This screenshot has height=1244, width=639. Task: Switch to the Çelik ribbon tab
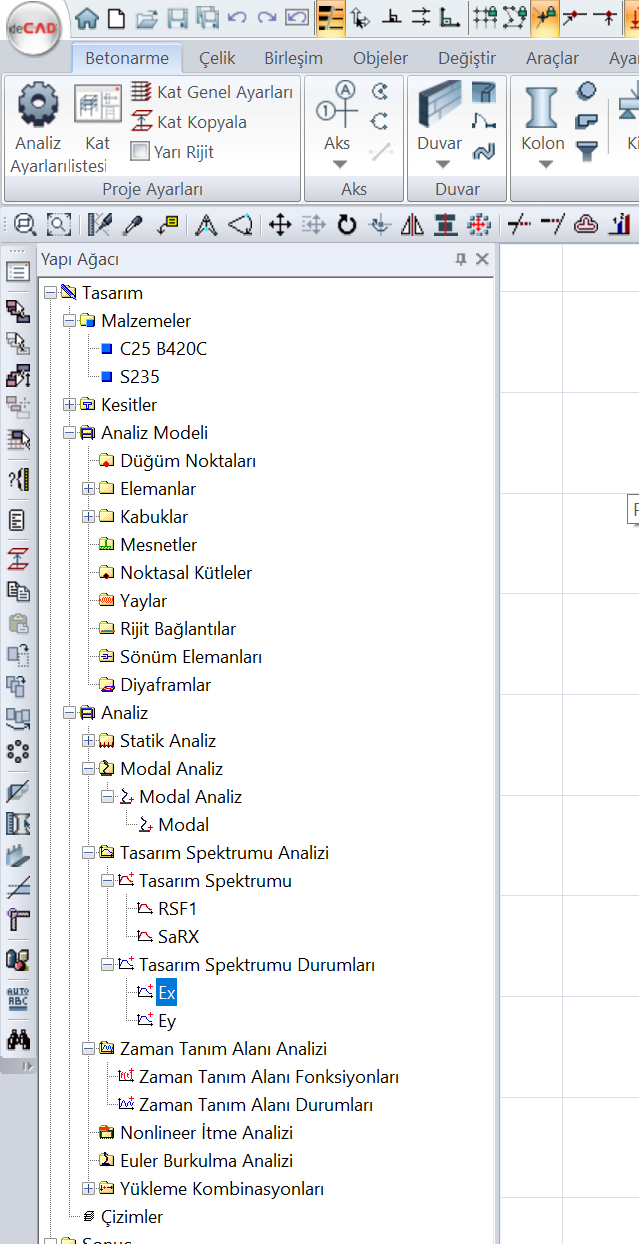point(217,59)
